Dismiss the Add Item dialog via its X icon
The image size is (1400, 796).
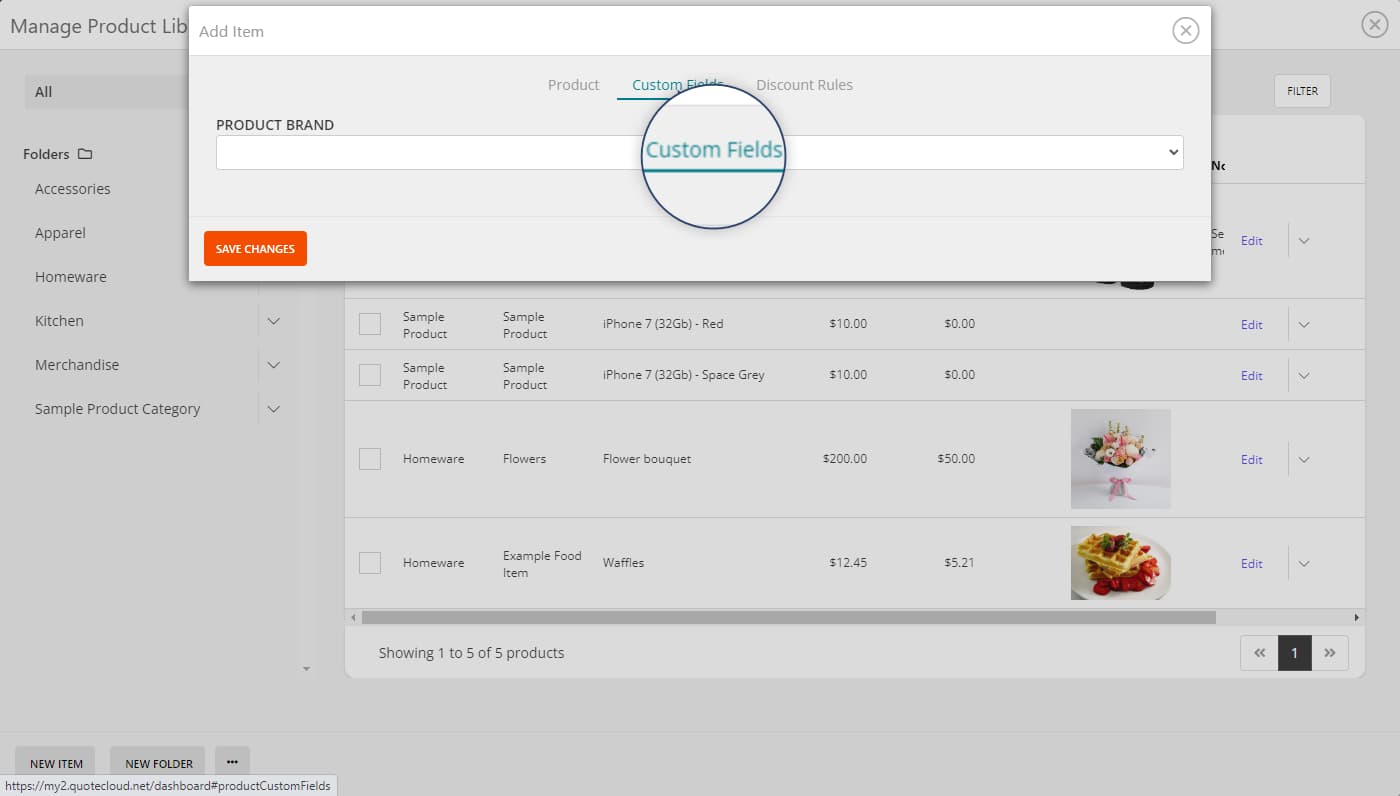(x=1186, y=30)
